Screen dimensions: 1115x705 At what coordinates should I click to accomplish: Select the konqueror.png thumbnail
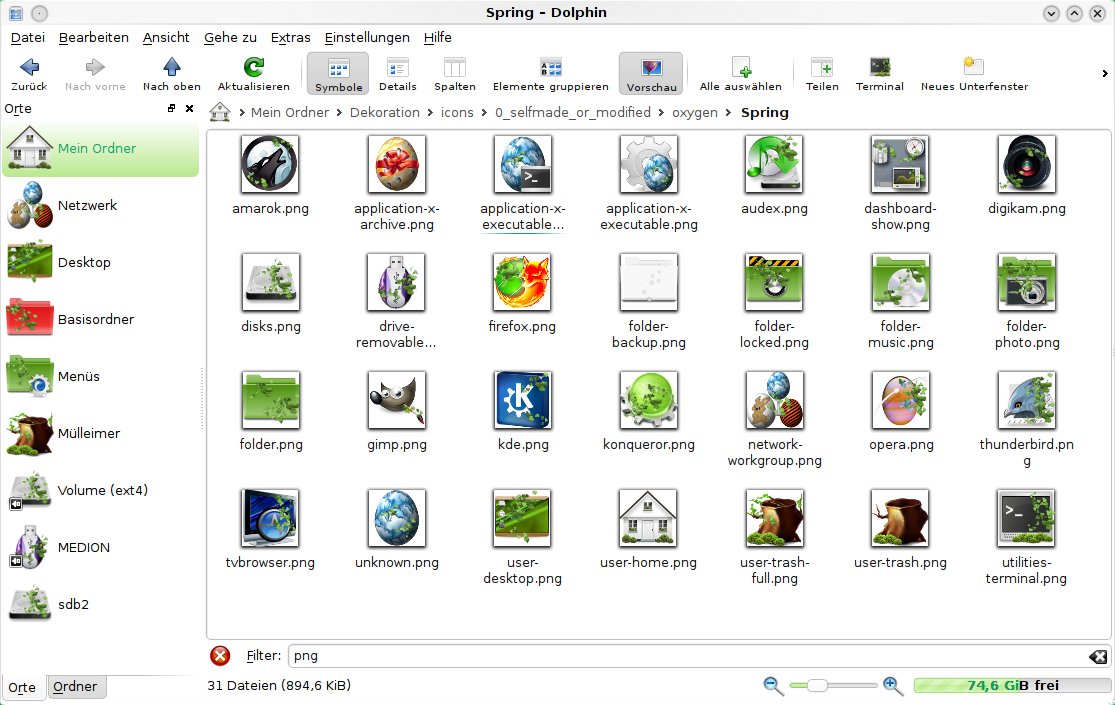pyautogui.click(x=649, y=401)
